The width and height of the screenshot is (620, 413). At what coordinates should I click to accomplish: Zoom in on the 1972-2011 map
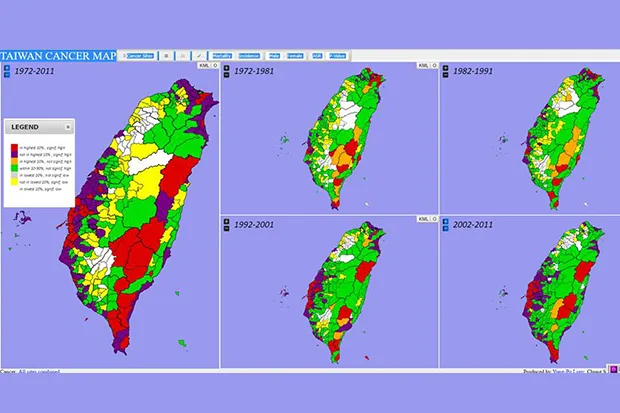(x=7, y=68)
